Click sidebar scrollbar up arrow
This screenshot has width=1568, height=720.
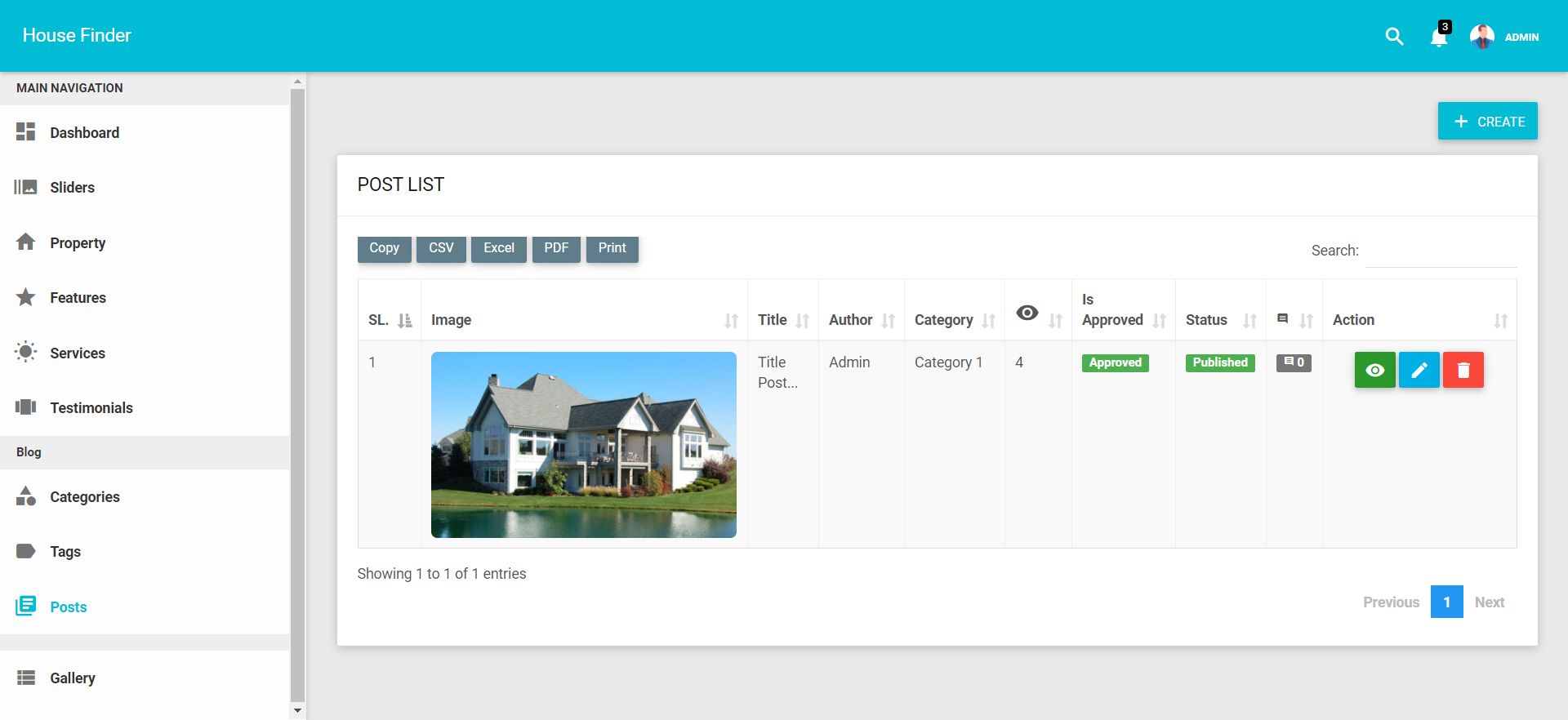point(297,81)
